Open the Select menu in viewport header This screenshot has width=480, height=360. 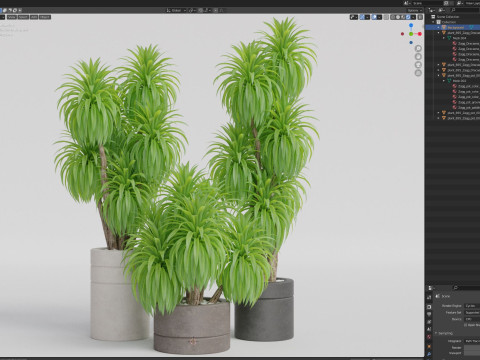pyautogui.click(x=23, y=17)
